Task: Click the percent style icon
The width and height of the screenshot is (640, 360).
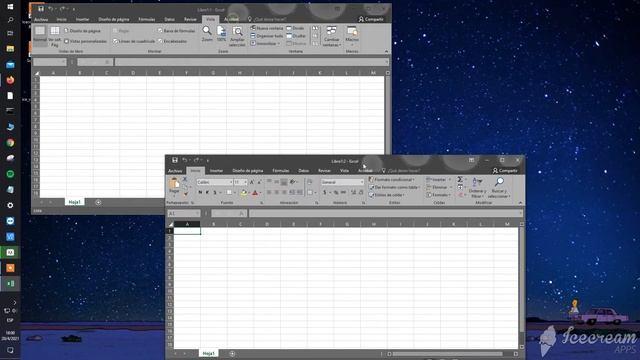Action: click(x=336, y=192)
